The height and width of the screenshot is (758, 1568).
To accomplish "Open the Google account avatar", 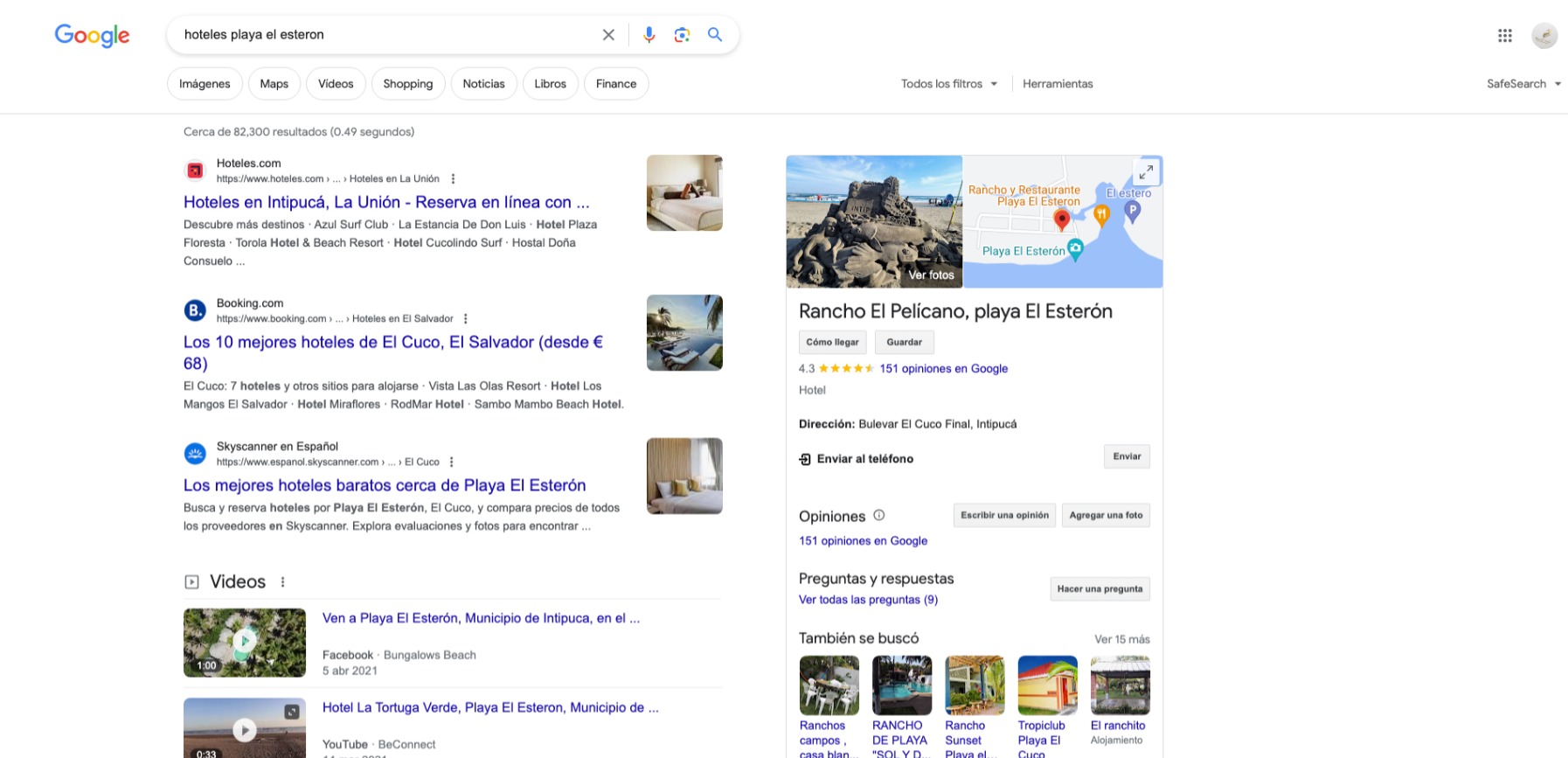I will (1544, 36).
